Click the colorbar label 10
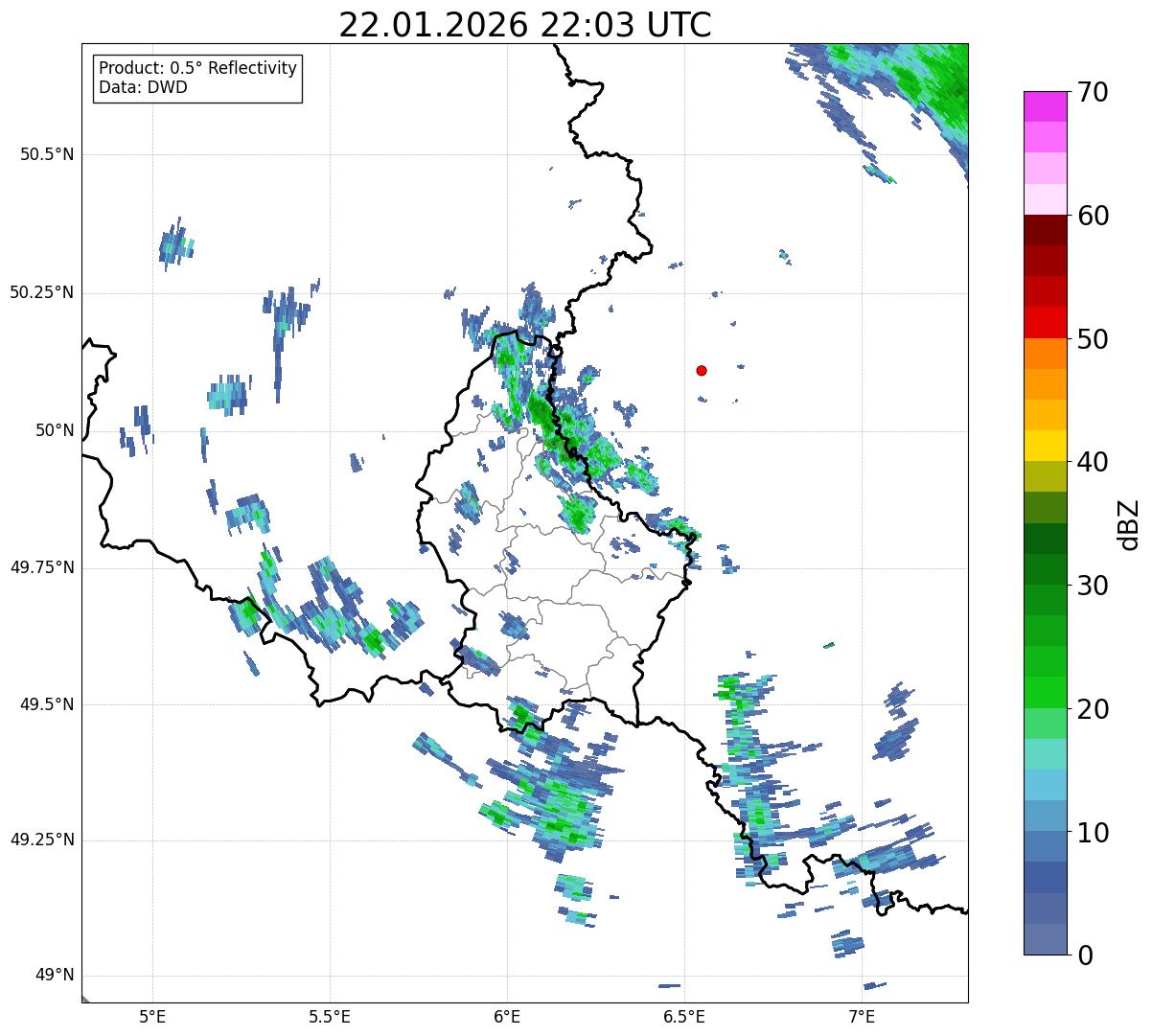 [x=1093, y=832]
